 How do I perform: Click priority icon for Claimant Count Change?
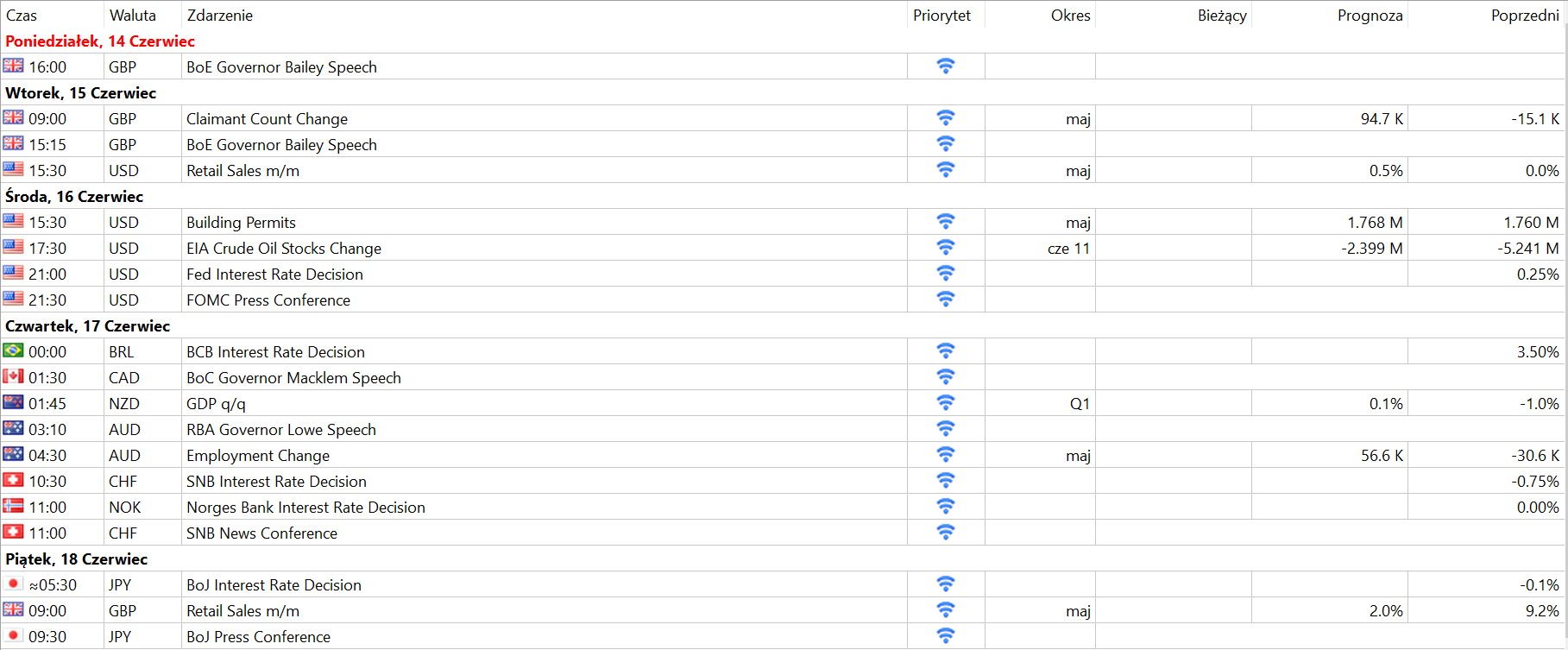pyautogui.click(x=946, y=117)
